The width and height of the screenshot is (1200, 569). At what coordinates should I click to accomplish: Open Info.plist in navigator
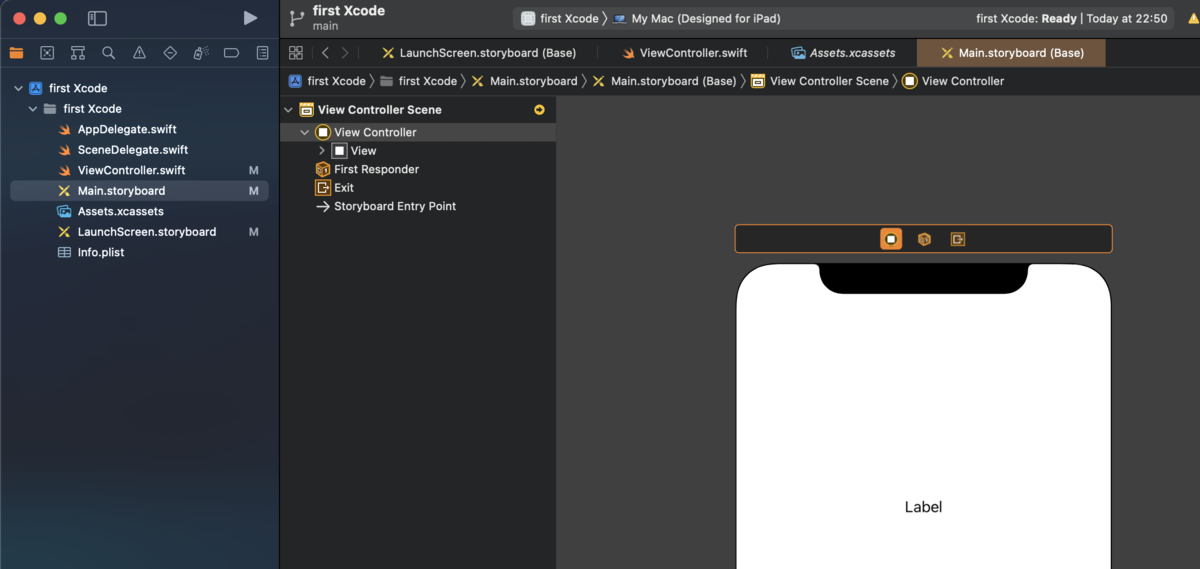coord(101,252)
